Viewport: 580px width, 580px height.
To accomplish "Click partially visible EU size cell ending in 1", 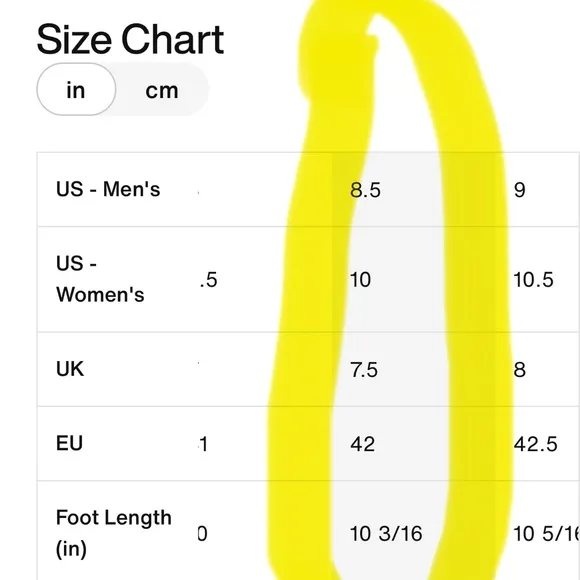I will click(203, 444).
